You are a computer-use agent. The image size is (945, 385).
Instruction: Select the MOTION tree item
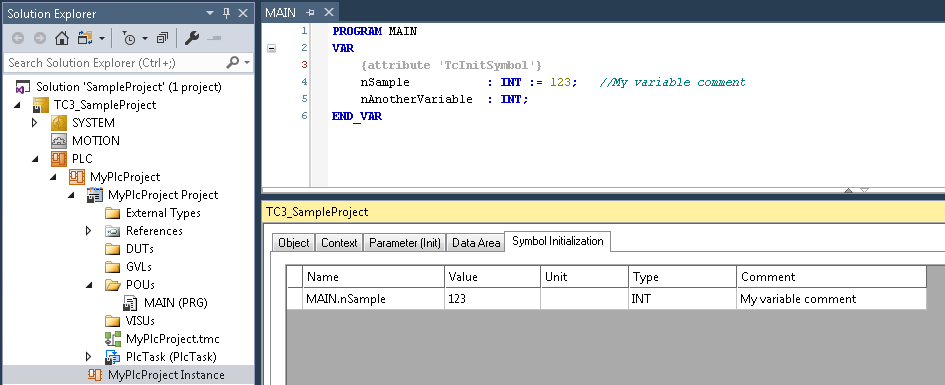(x=96, y=140)
